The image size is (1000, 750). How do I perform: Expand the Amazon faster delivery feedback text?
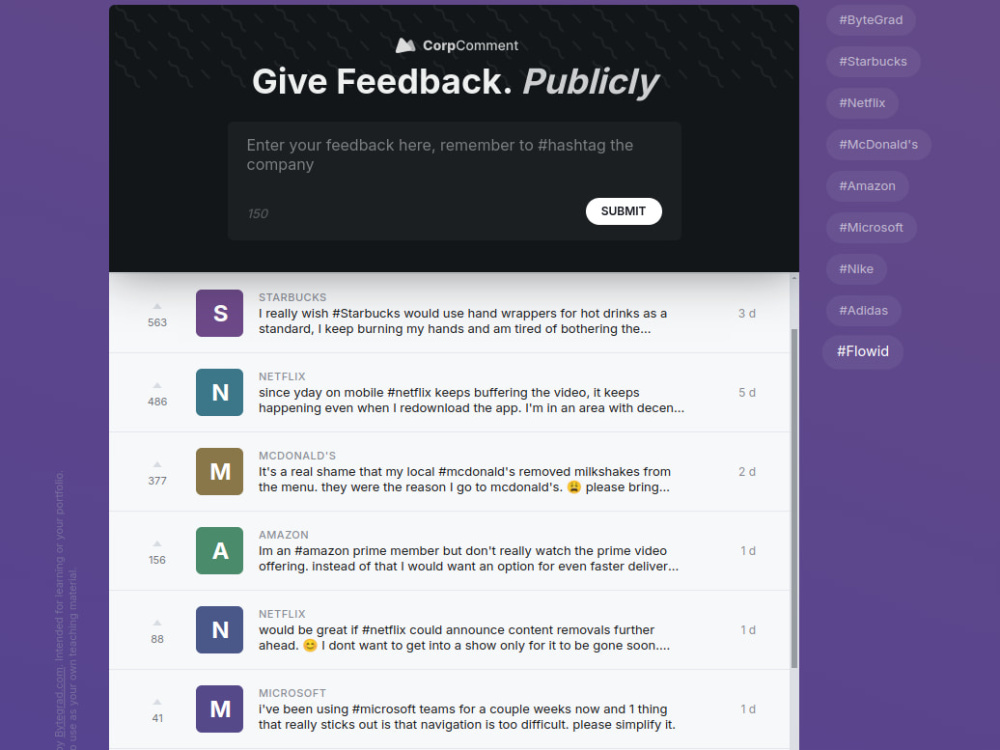point(468,559)
